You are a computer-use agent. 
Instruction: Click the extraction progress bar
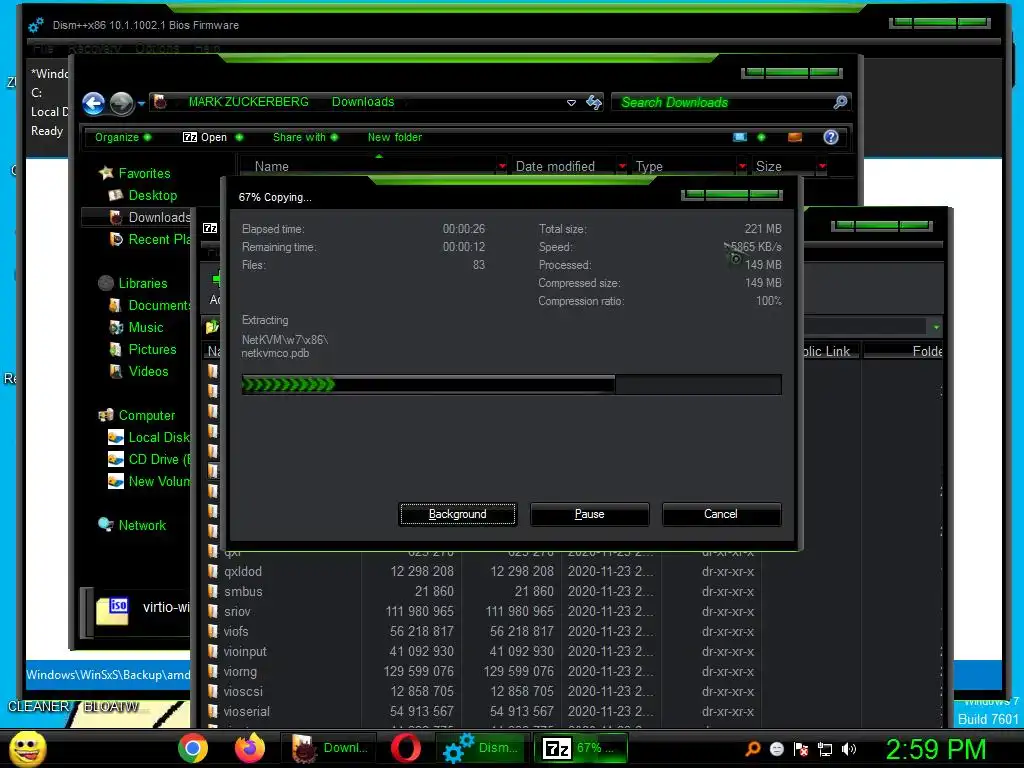click(x=511, y=385)
